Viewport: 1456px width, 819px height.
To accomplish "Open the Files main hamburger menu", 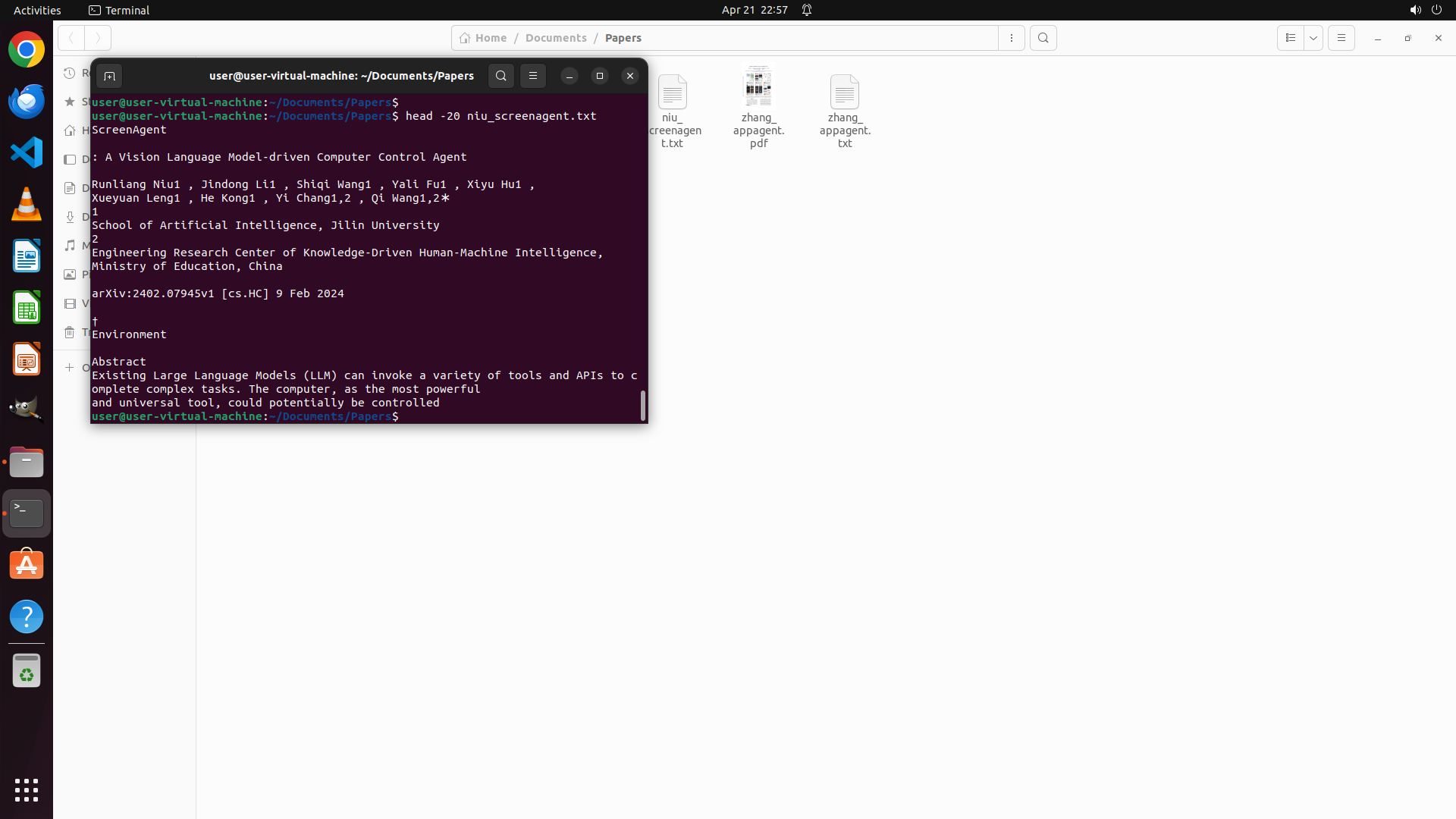I will click(x=1341, y=38).
